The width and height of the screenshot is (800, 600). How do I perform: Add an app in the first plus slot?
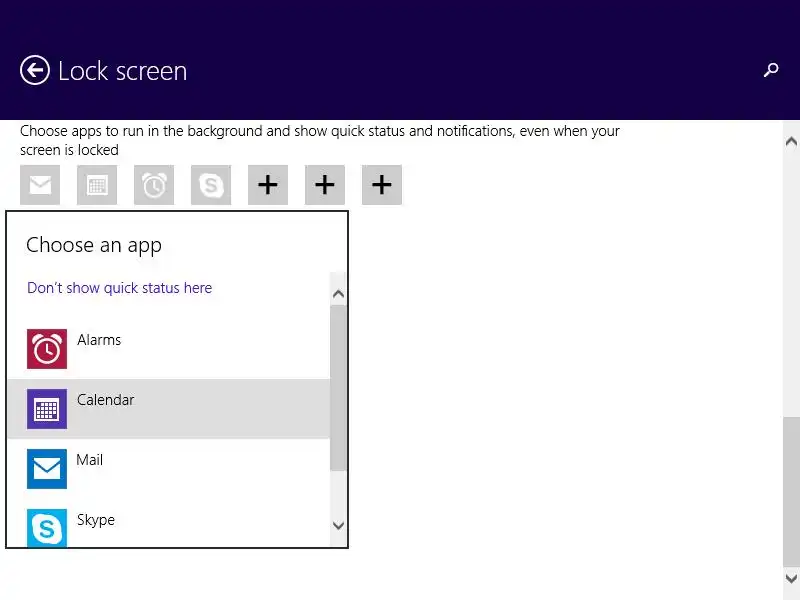[x=268, y=185]
